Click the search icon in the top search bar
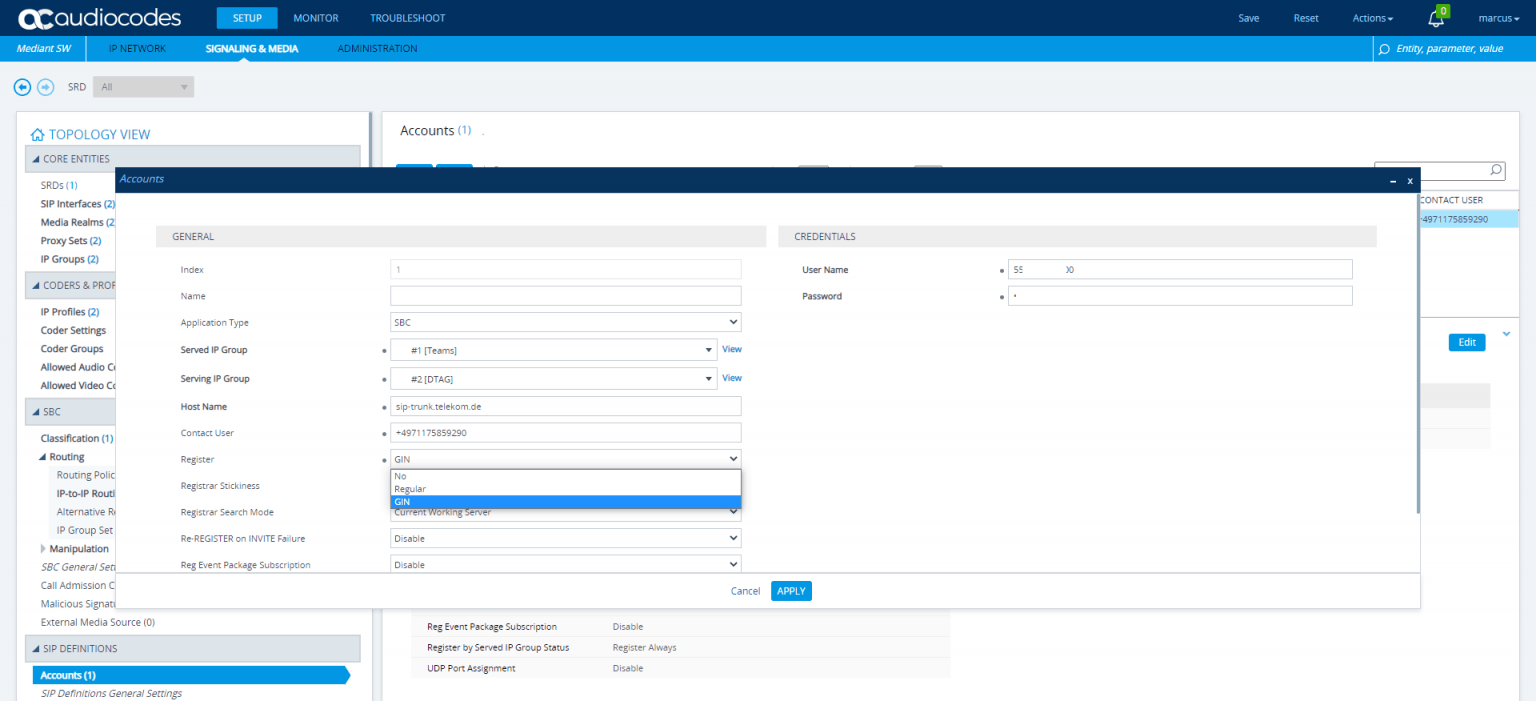Image resolution: width=1536 pixels, height=701 pixels. [x=1382, y=48]
